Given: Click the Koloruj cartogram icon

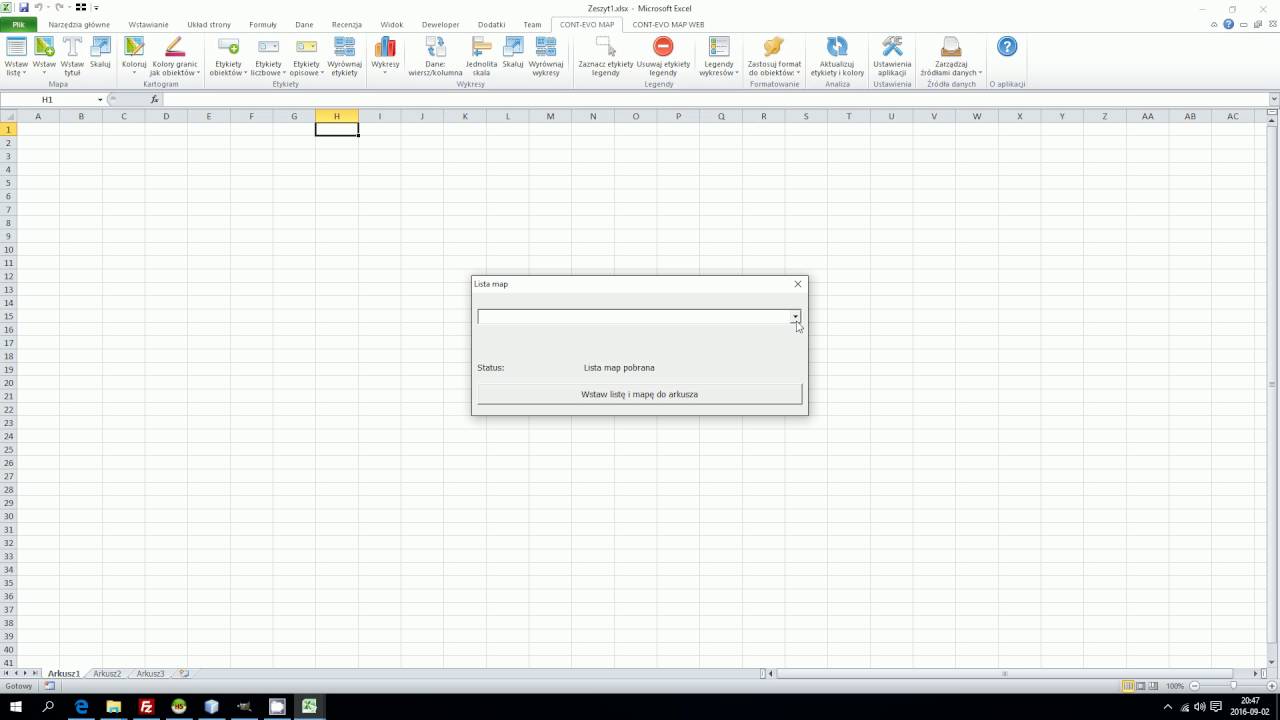Looking at the screenshot, I should click(134, 56).
